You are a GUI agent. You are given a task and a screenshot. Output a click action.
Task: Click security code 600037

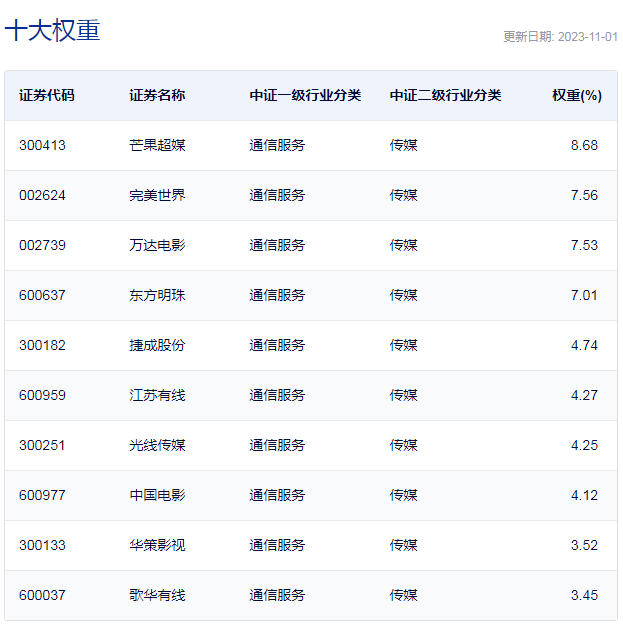pos(42,595)
